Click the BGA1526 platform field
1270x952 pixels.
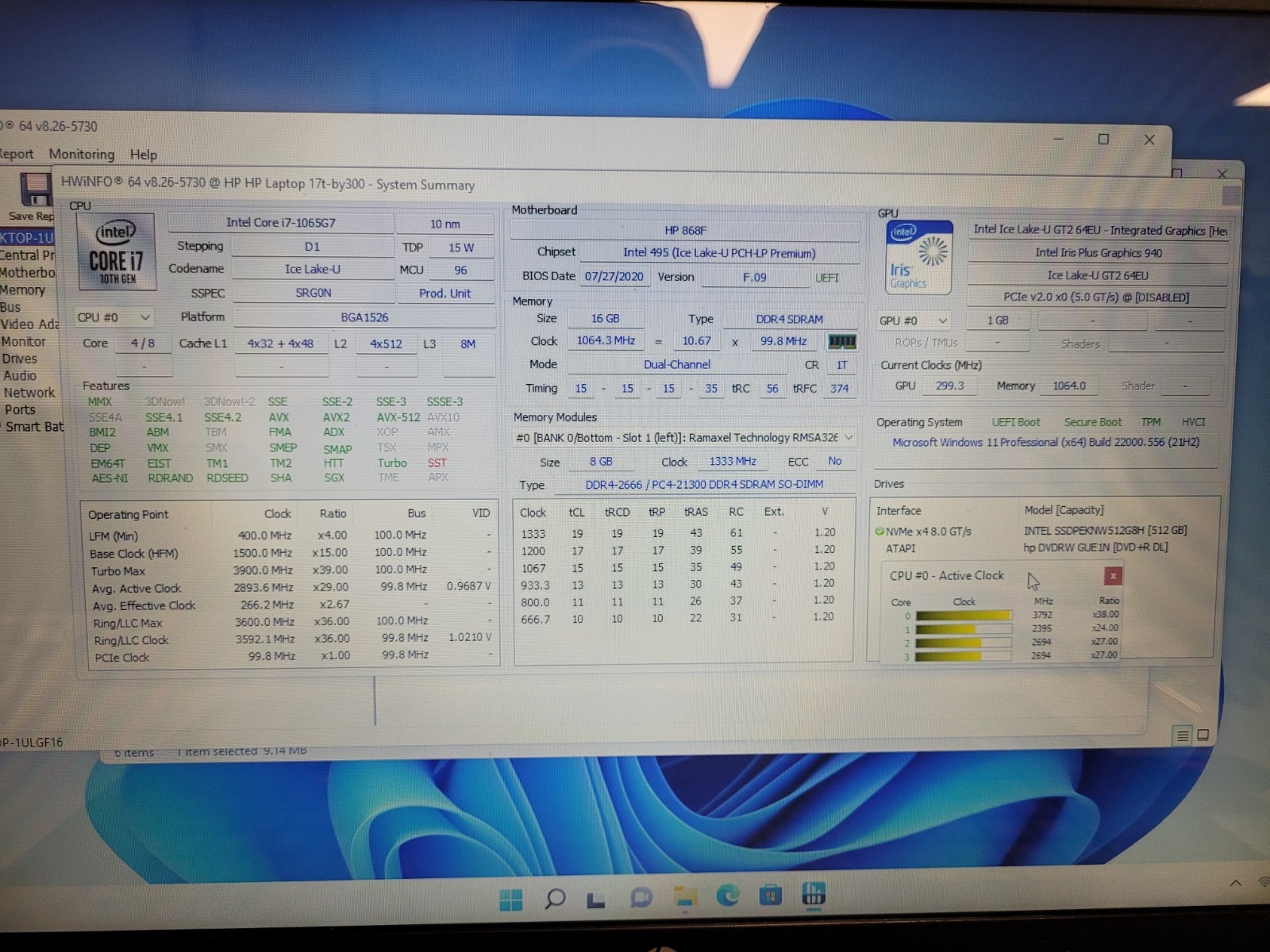364,317
